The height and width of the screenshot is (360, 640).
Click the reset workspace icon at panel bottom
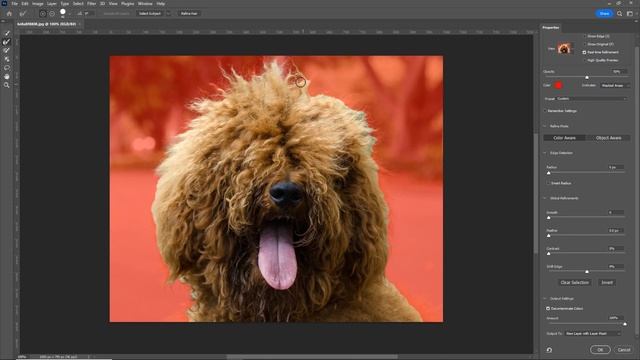(549, 350)
